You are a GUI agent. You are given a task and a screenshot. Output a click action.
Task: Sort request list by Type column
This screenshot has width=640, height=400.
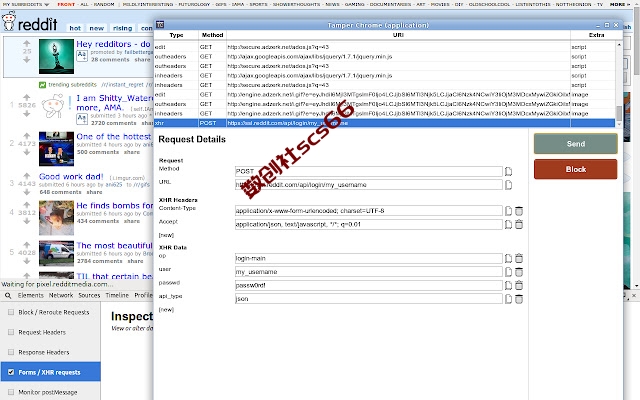(x=176, y=35)
